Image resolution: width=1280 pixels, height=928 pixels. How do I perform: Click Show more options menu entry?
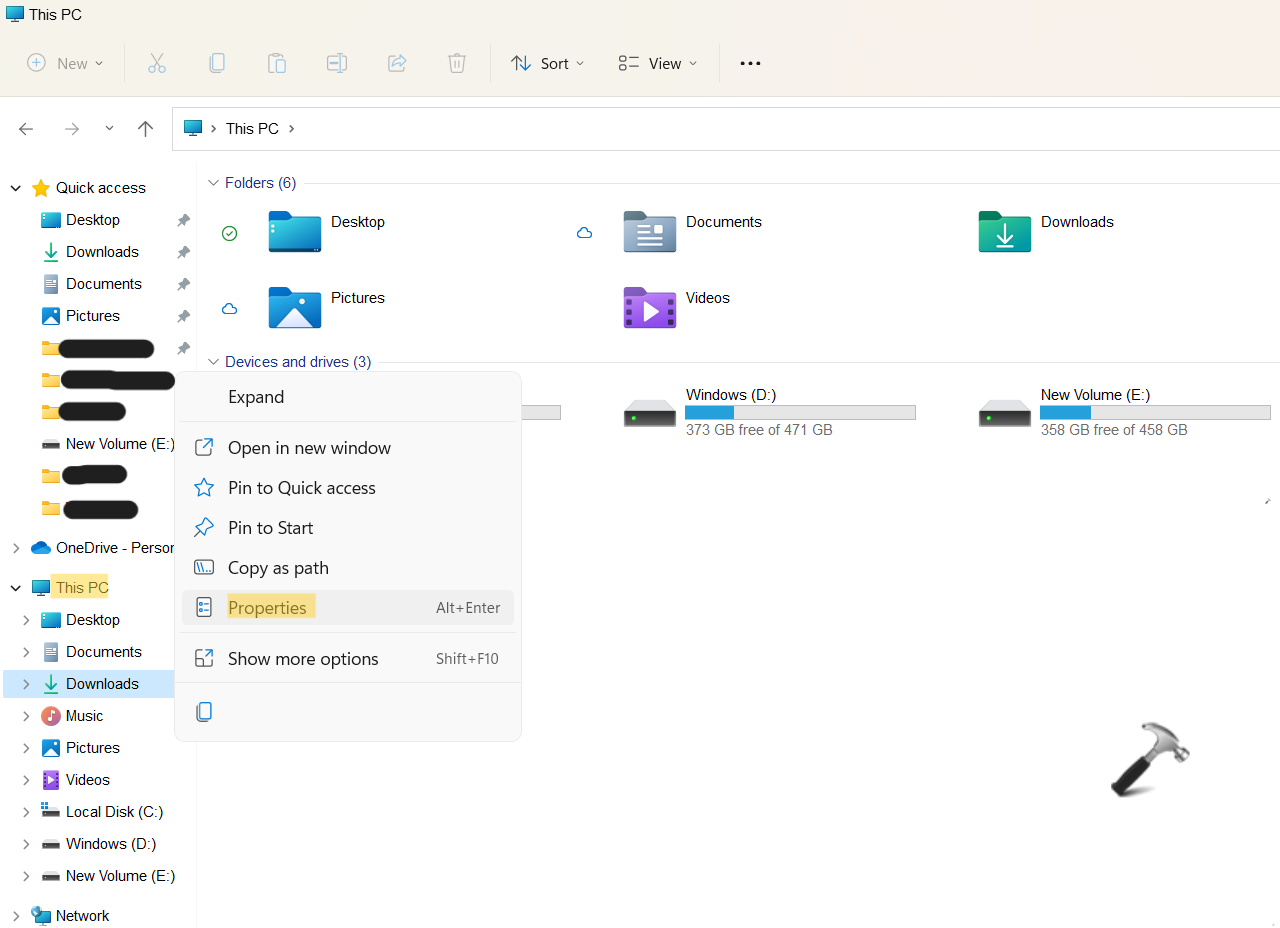click(x=303, y=659)
